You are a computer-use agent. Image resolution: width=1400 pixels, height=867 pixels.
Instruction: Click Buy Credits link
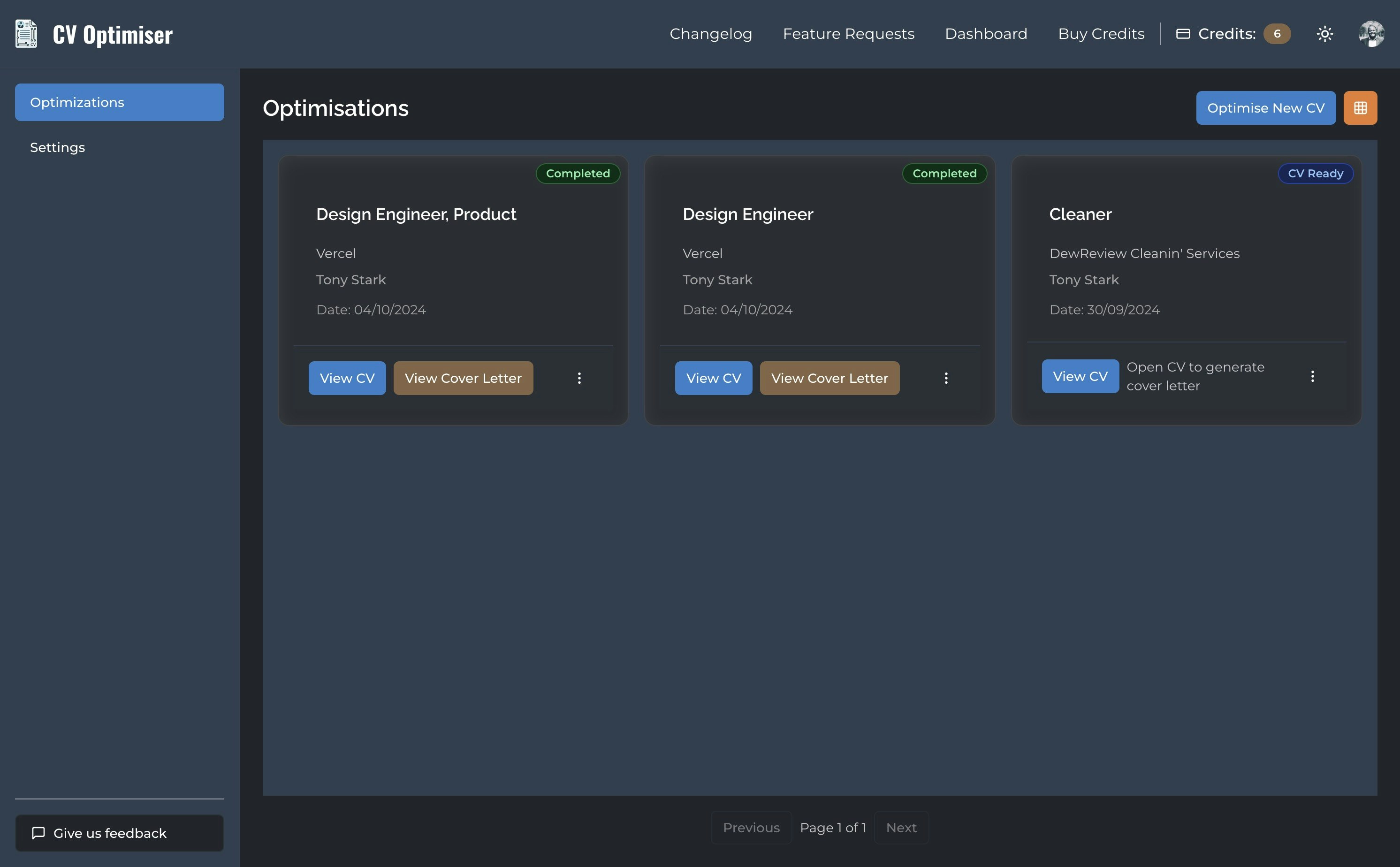click(1101, 34)
